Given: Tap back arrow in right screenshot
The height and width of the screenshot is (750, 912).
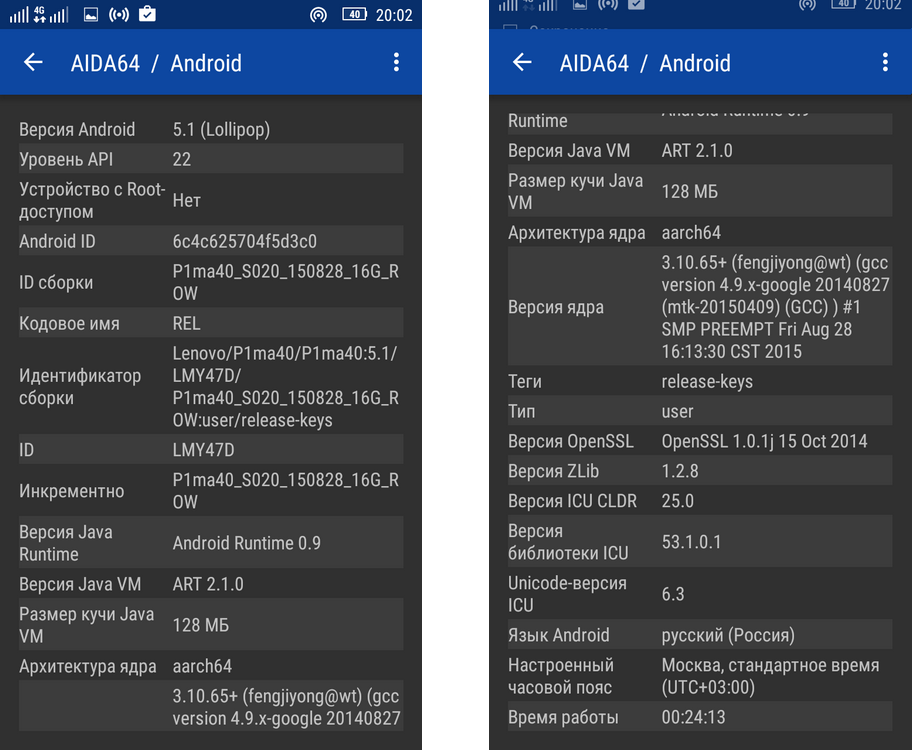Looking at the screenshot, I should [522, 62].
